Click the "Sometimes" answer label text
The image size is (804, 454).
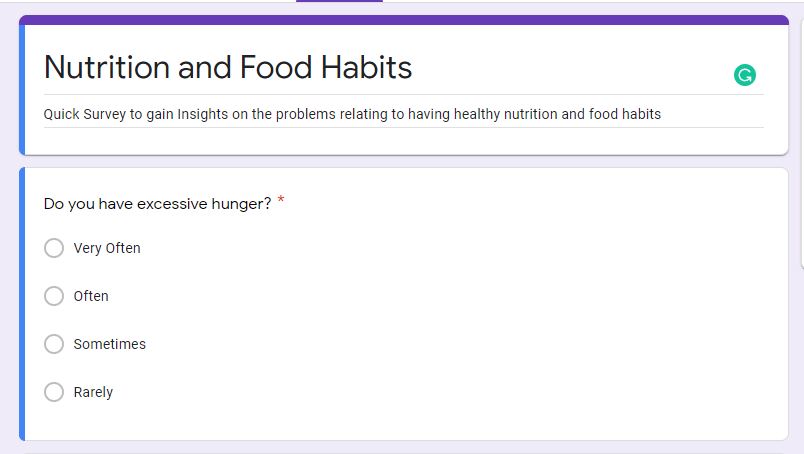110,344
